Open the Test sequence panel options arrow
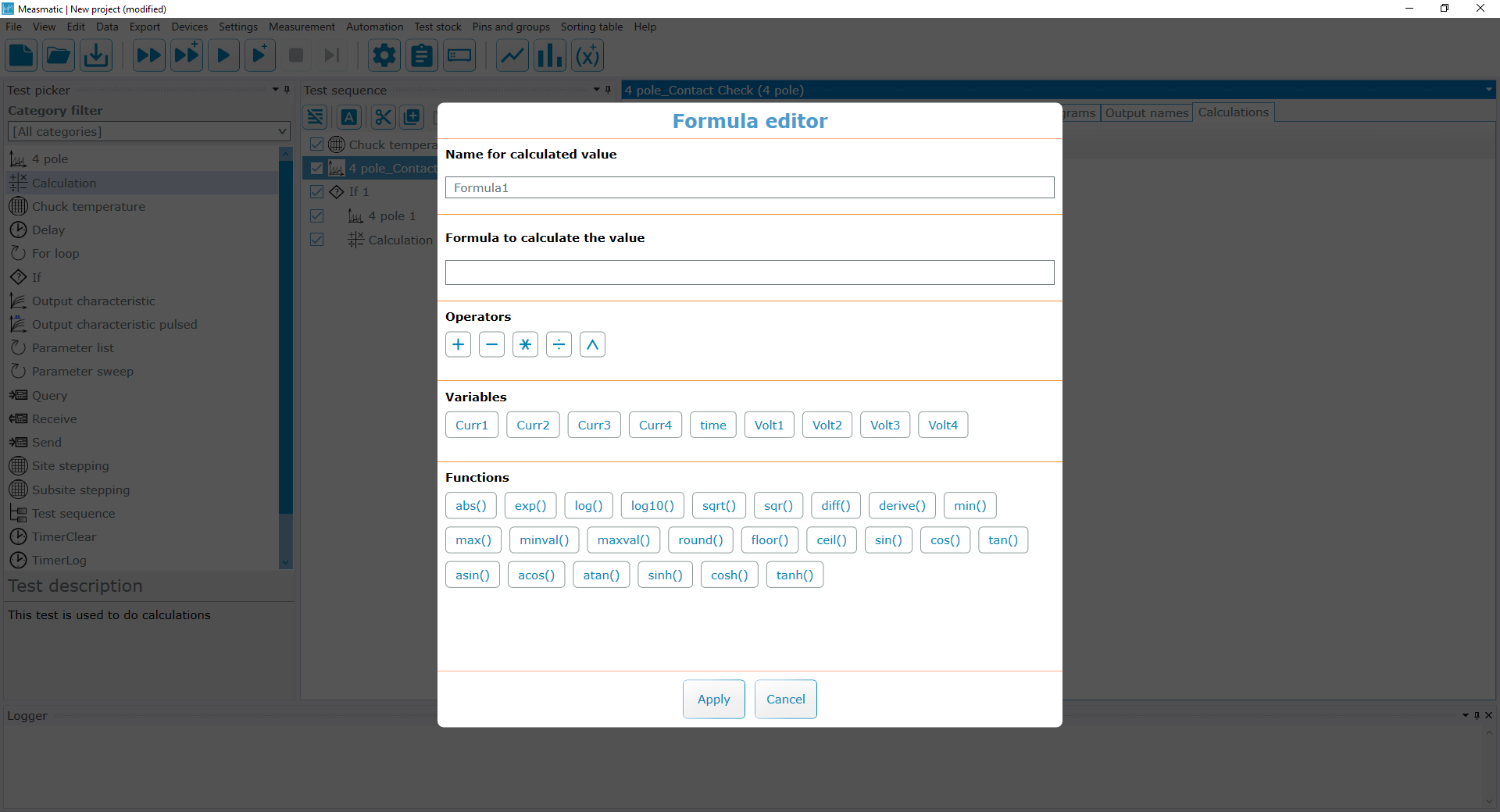The width and height of the screenshot is (1500, 812). pyautogui.click(x=596, y=90)
